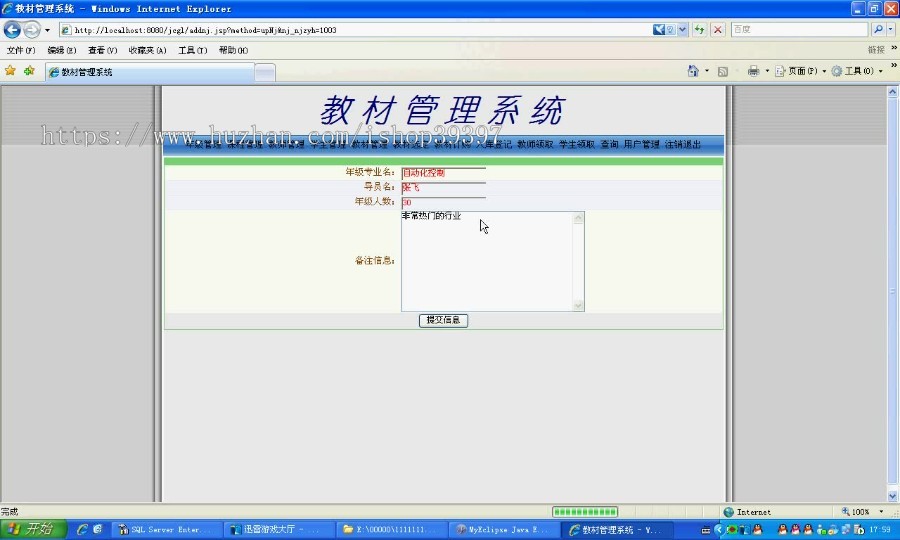Click the 链接 links toolbar label
Viewport: 900px width, 540px height.
point(876,50)
